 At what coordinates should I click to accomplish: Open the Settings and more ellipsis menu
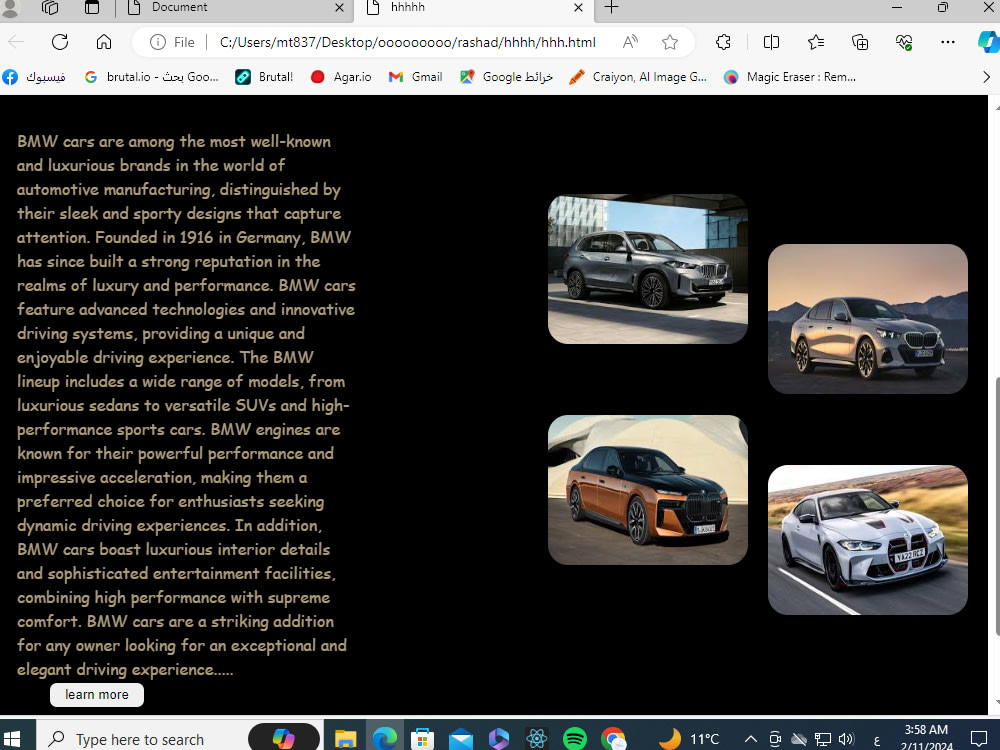tap(948, 42)
